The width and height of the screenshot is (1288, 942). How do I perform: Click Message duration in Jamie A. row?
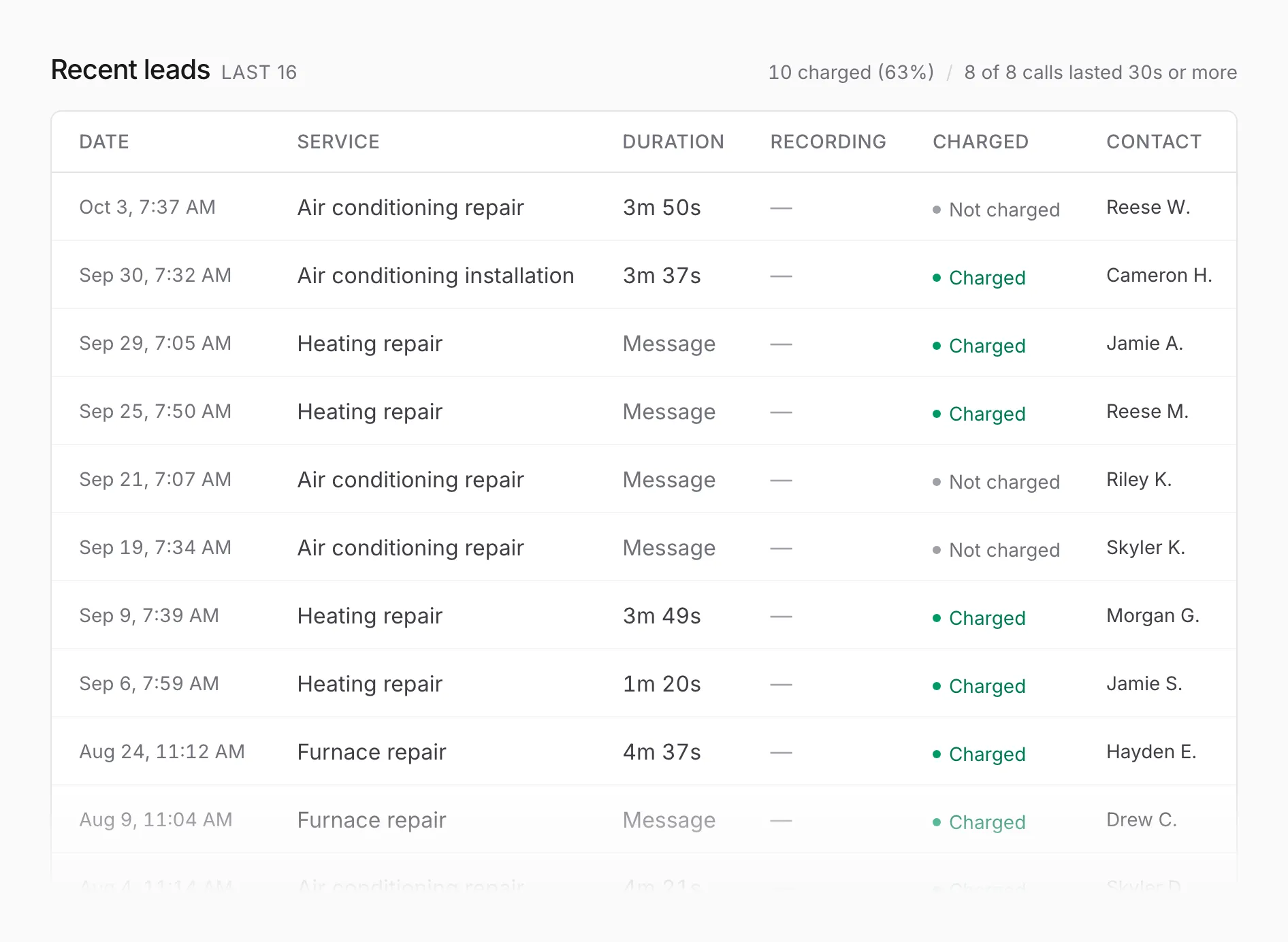pyautogui.click(x=669, y=344)
